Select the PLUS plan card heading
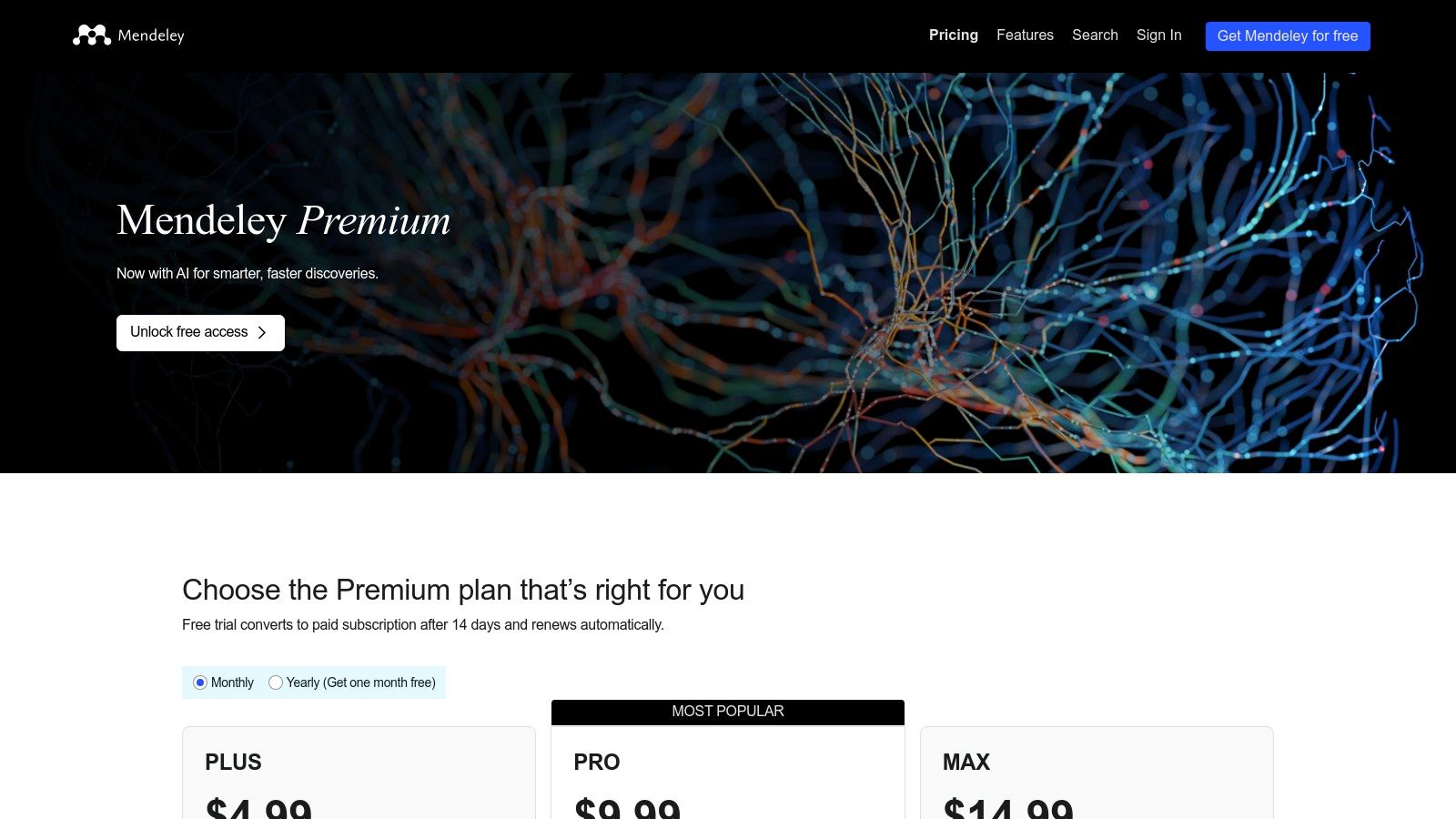 [x=233, y=763]
